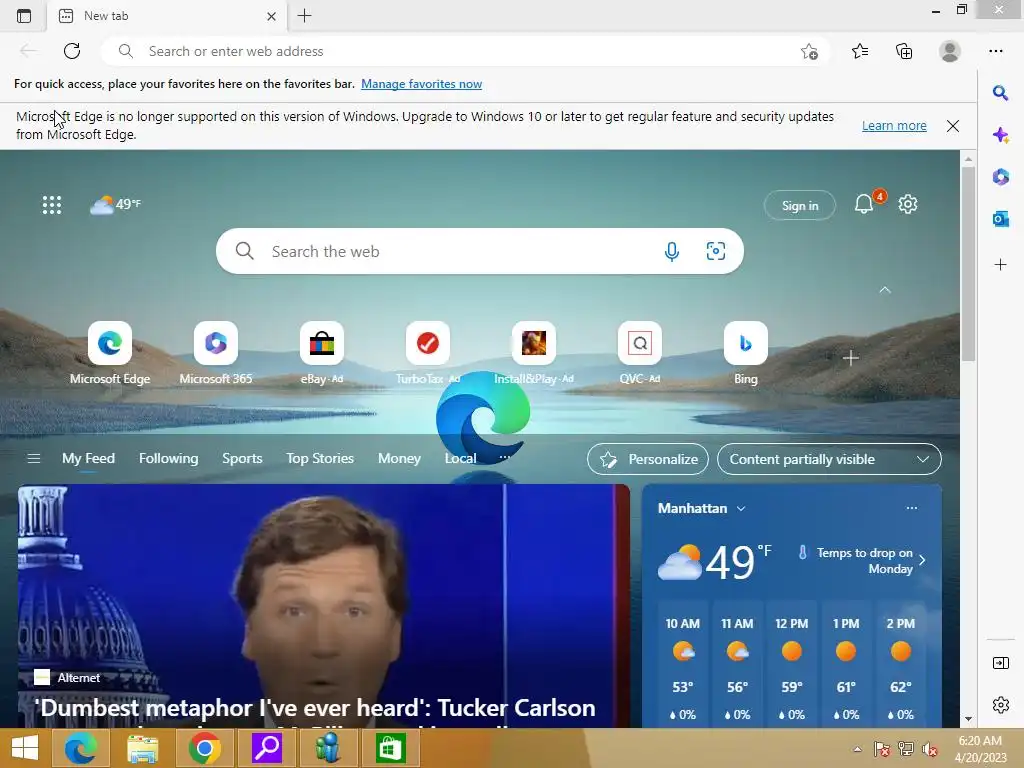Open the Tucker Carlson news story
This screenshot has width=1024, height=768.
(324, 606)
